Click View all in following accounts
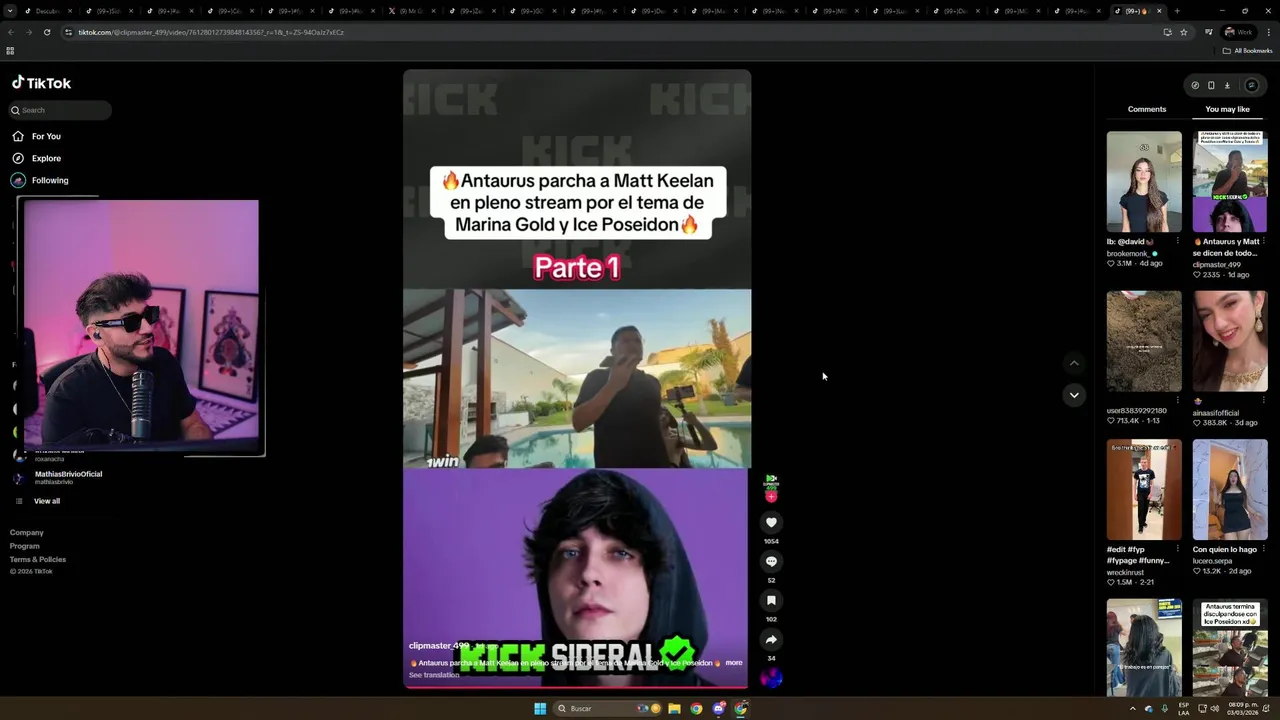 [x=47, y=501]
